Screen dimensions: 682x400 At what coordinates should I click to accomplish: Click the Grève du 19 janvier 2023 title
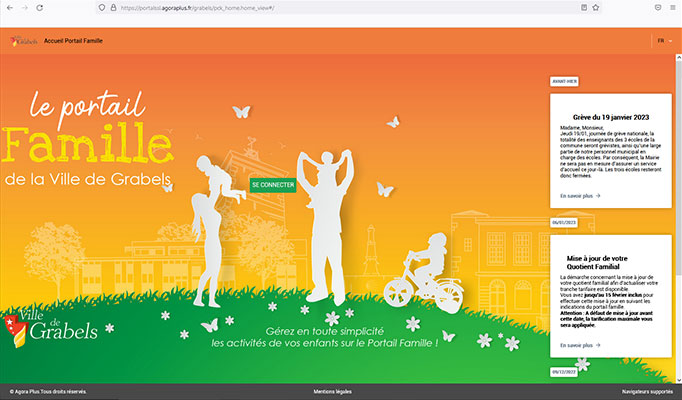(x=611, y=117)
